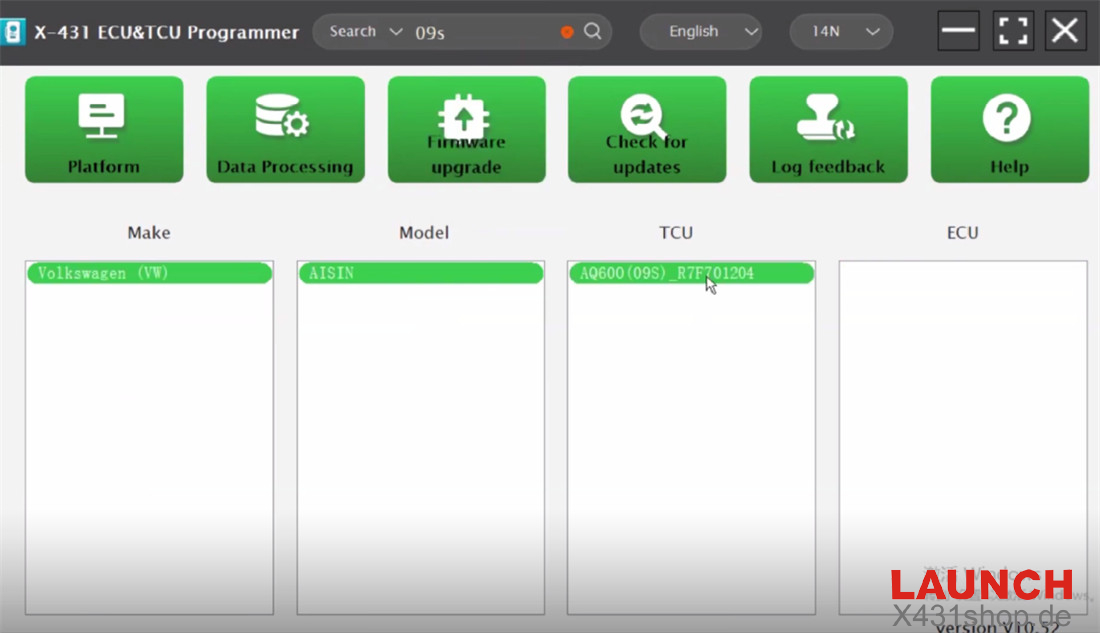Expand the Search type dropdown
Viewport: 1100px width, 633px height.
click(366, 32)
